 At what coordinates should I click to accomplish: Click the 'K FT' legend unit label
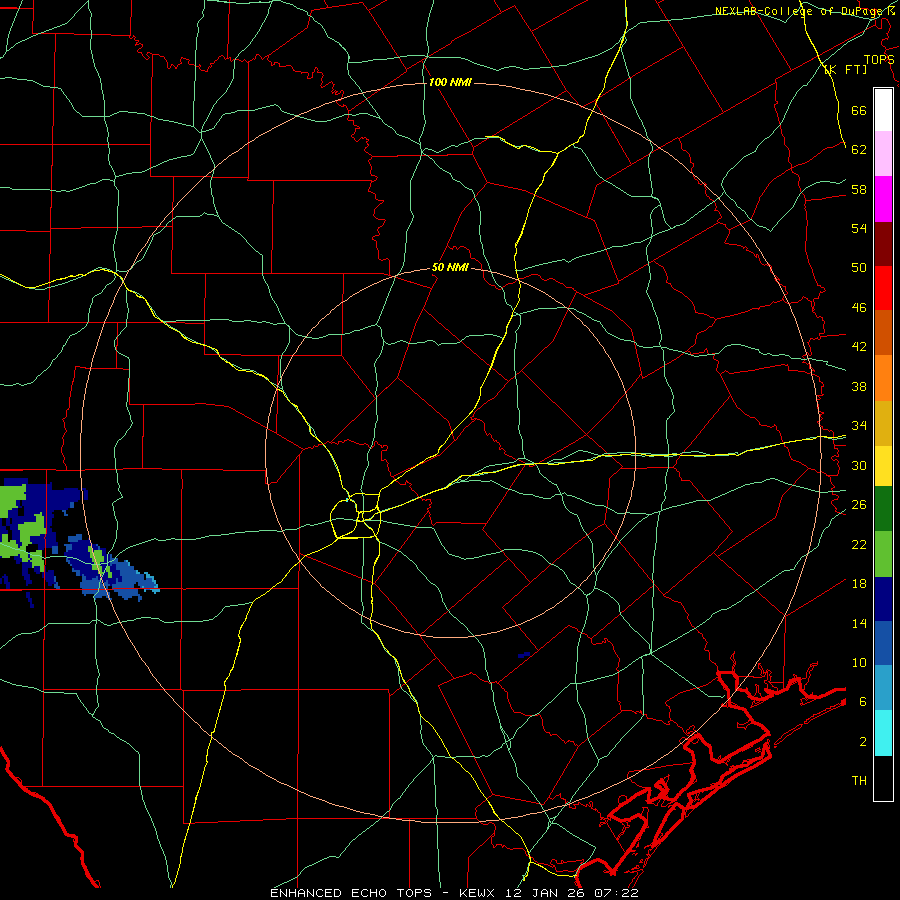click(x=845, y=69)
